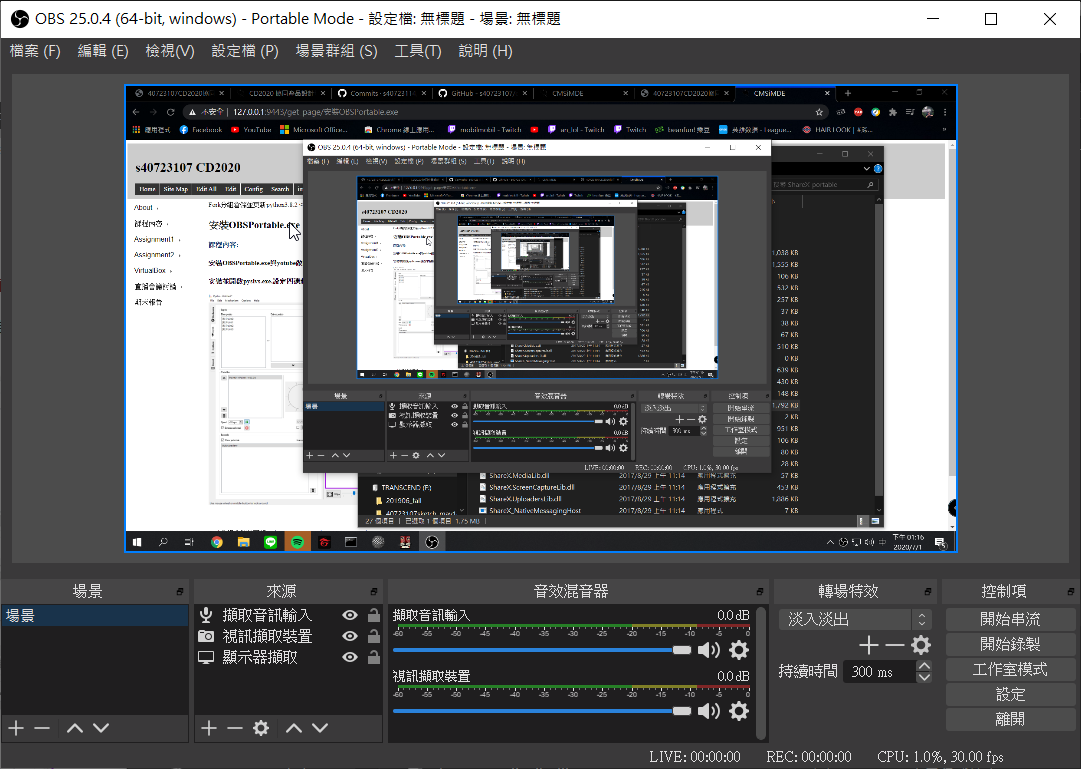The height and width of the screenshot is (769, 1081).
Task: Click the 開始錄製 button
Action: pos(1010,645)
